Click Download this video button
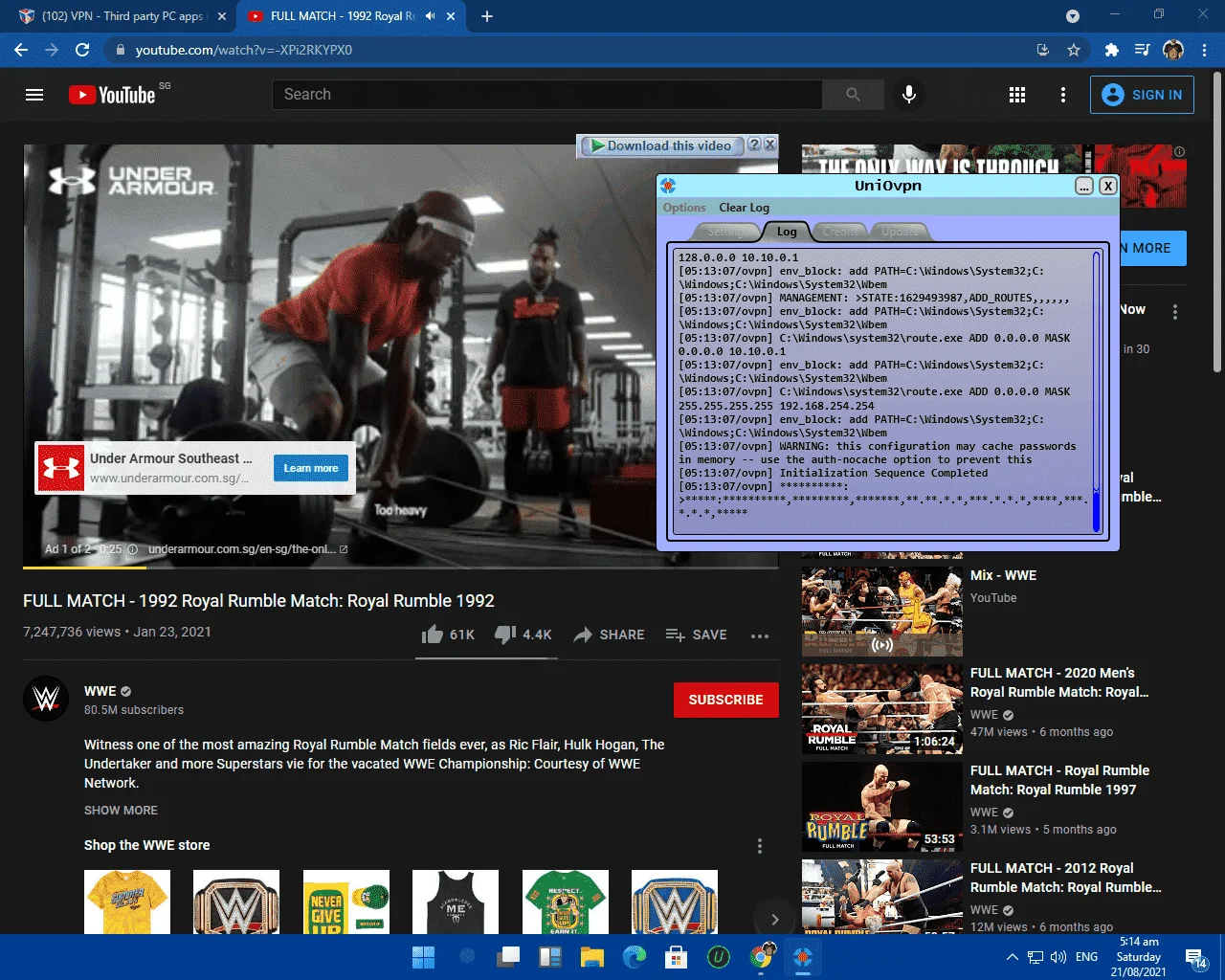Image resolution: width=1225 pixels, height=980 pixels. (x=660, y=145)
